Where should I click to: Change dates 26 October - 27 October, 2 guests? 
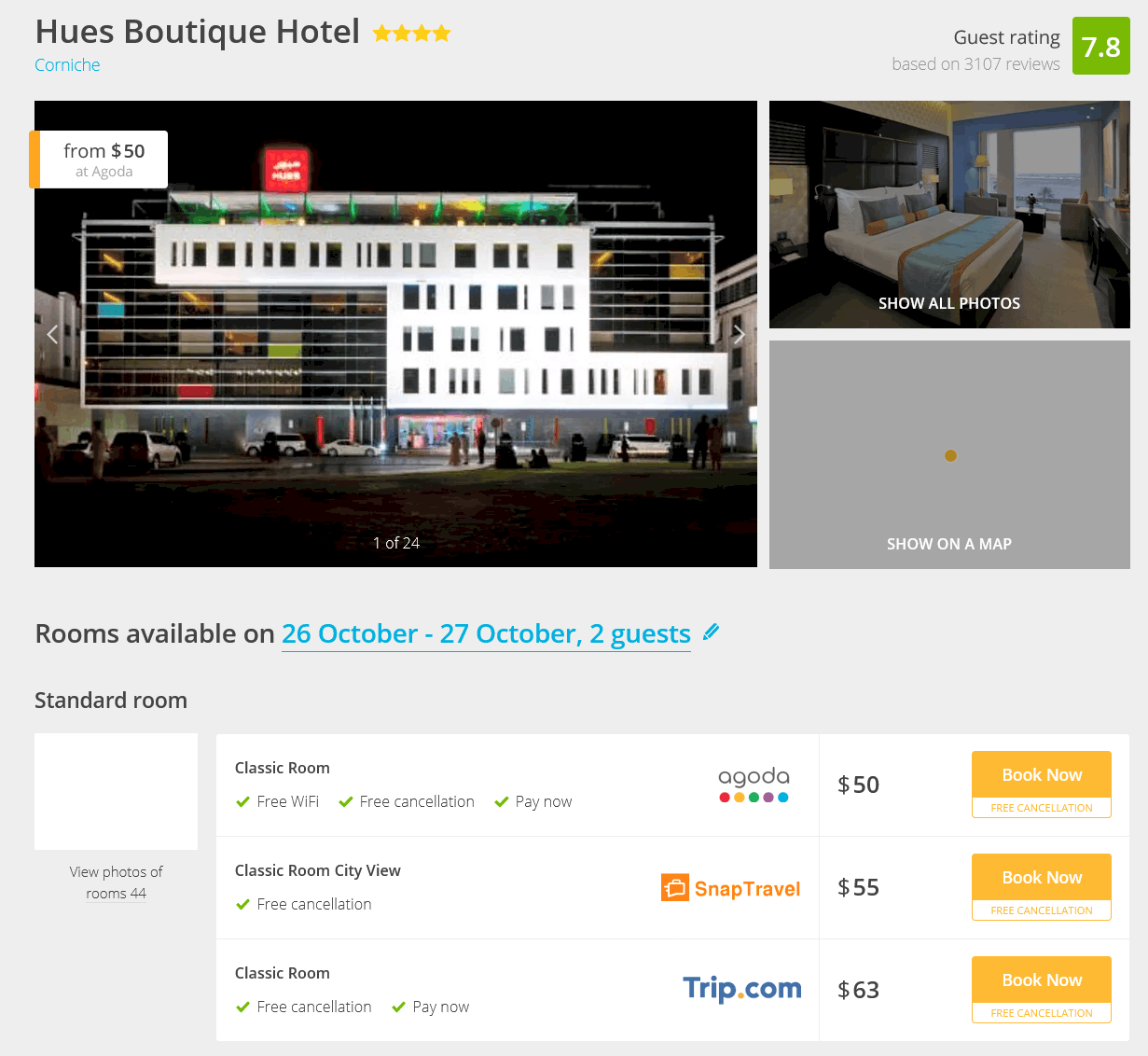[486, 633]
